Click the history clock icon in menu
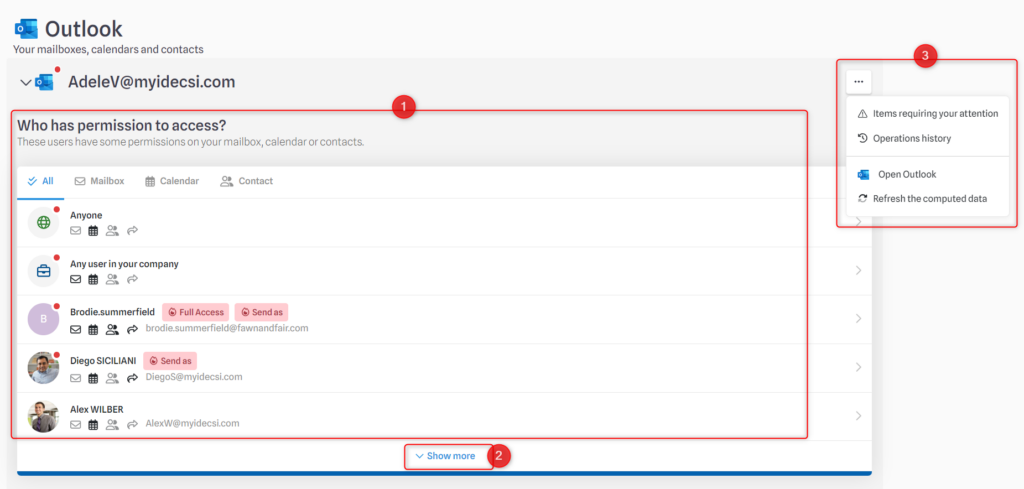The image size is (1024, 489). tap(862, 138)
